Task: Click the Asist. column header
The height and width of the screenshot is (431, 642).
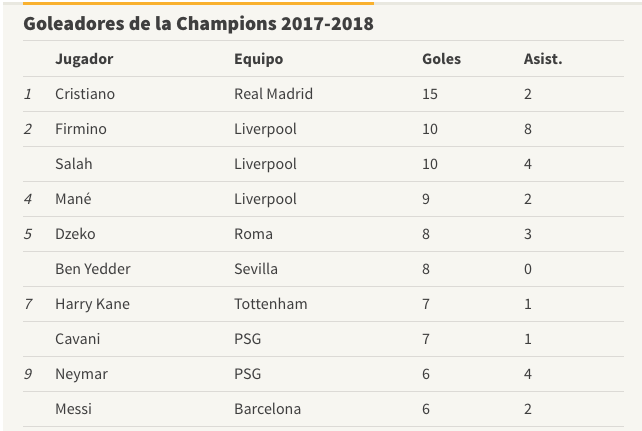Action: (x=543, y=59)
